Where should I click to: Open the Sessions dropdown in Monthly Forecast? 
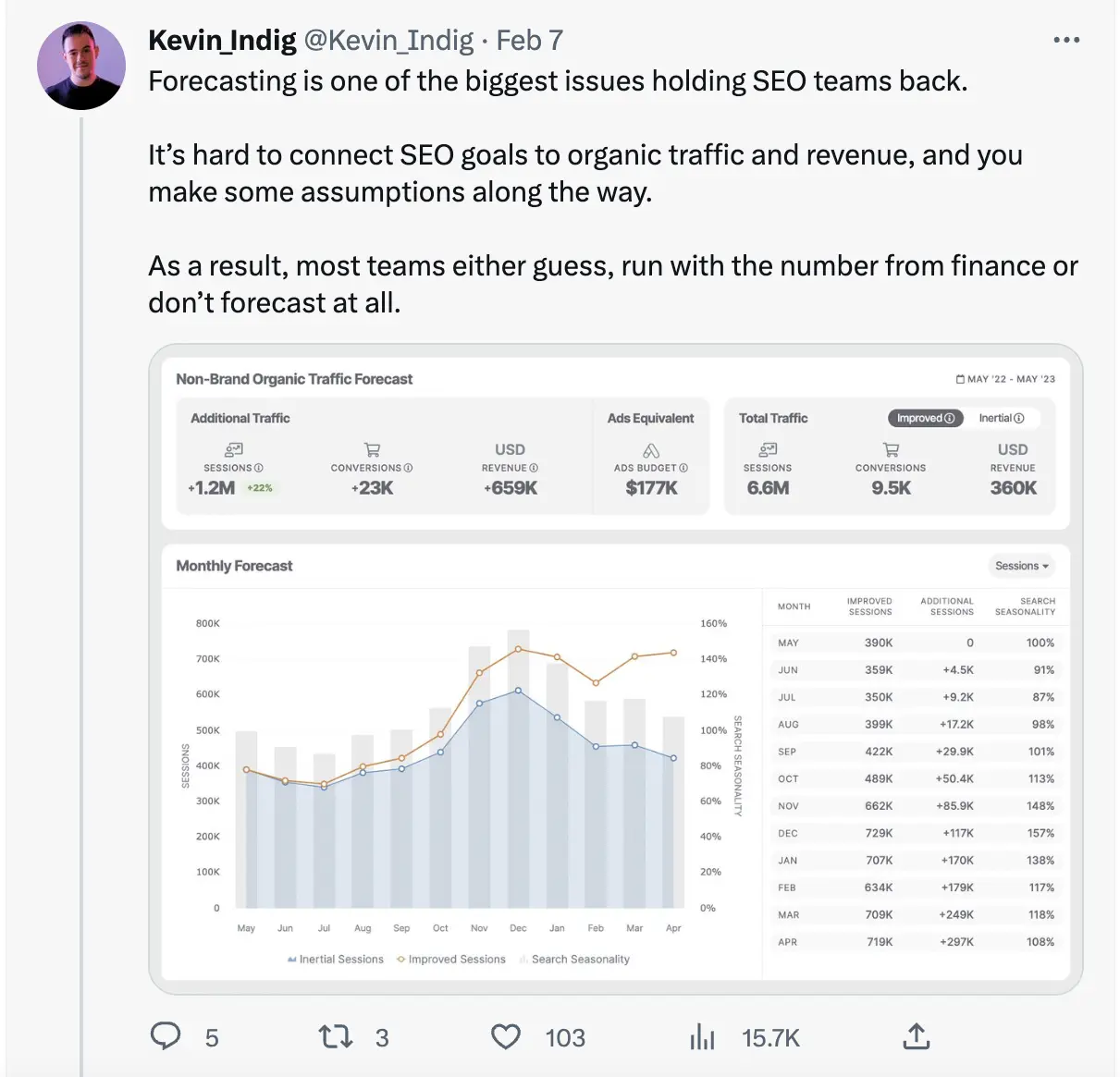pyautogui.click(x=1022, y=566)
